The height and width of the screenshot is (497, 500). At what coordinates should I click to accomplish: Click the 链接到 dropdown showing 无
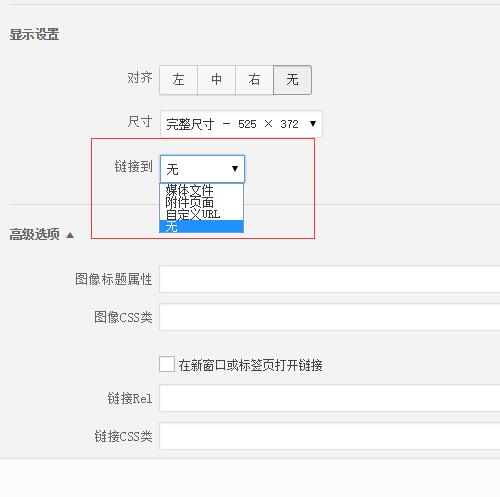click(x=202, y=169)
